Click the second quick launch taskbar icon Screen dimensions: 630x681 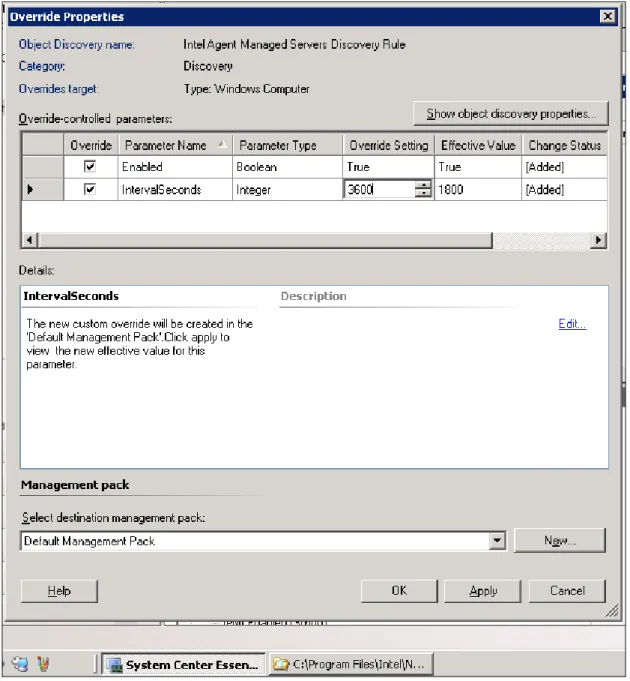[x=43, y=664]
